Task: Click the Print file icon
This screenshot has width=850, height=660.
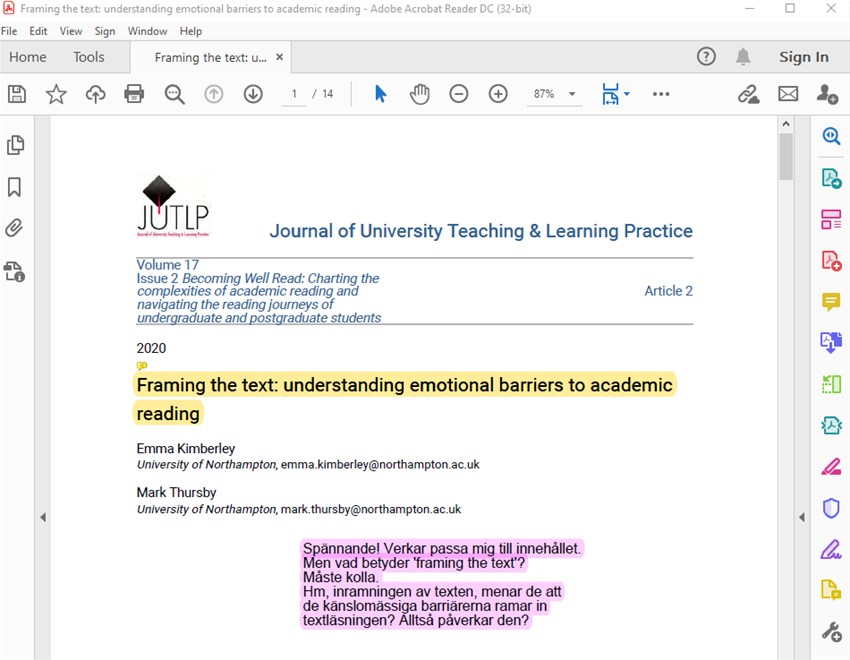Action: [134, 94]
